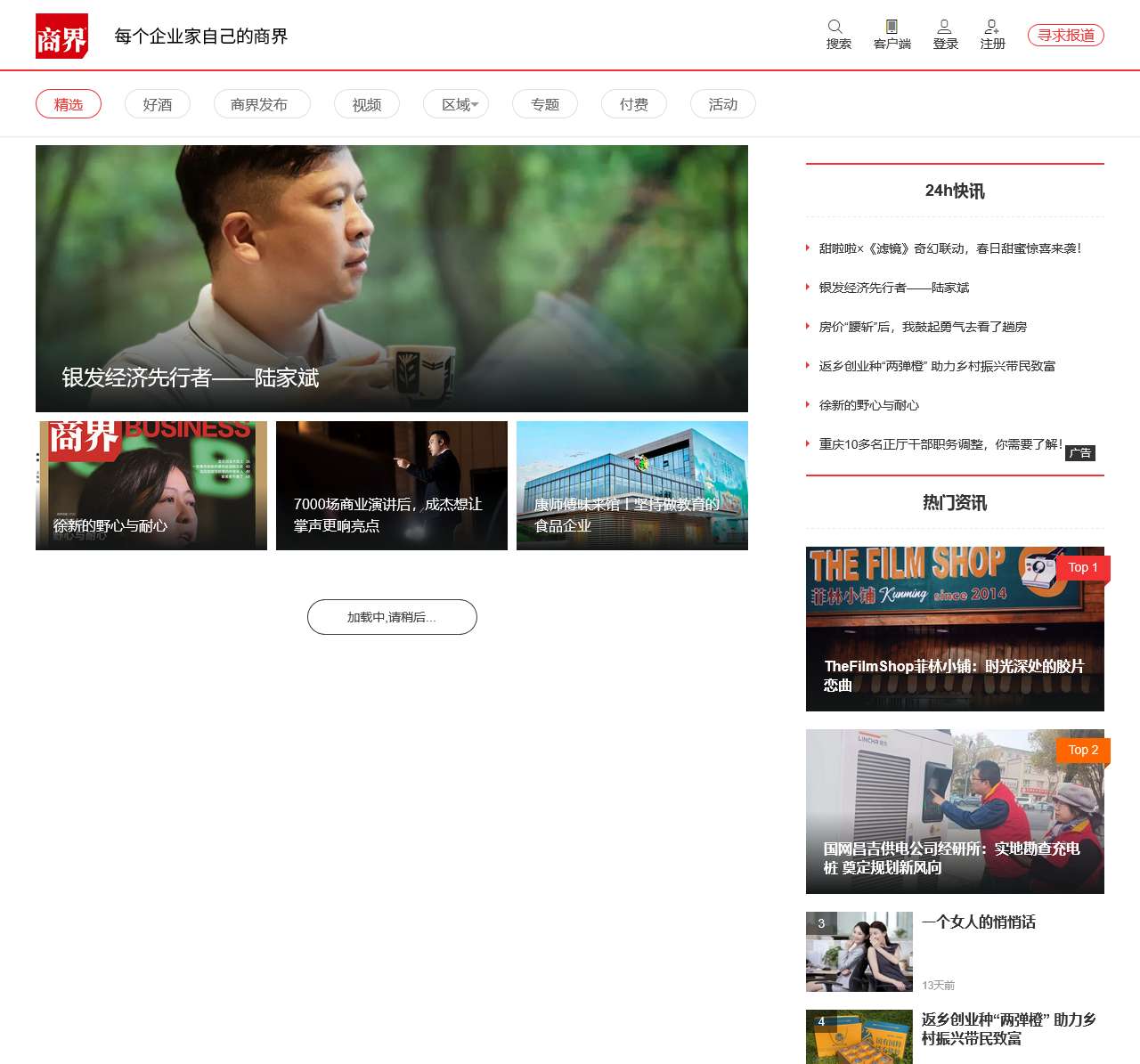Image resolution: width=1140 pixels, height=1064 pixels.
Task: Click the 返乡创业种"两弹橙" 助力乡村振兴带民致富 headline in 热门资讯
Action: pos(1009,1029)
